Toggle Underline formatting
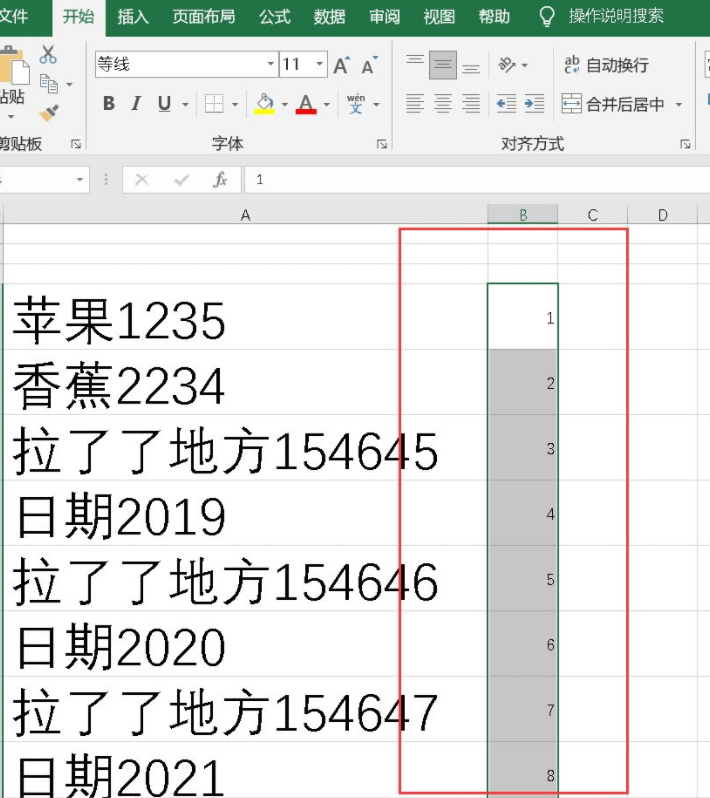The image size is (710, 798). pyautogui.click(x=164, y=104)
